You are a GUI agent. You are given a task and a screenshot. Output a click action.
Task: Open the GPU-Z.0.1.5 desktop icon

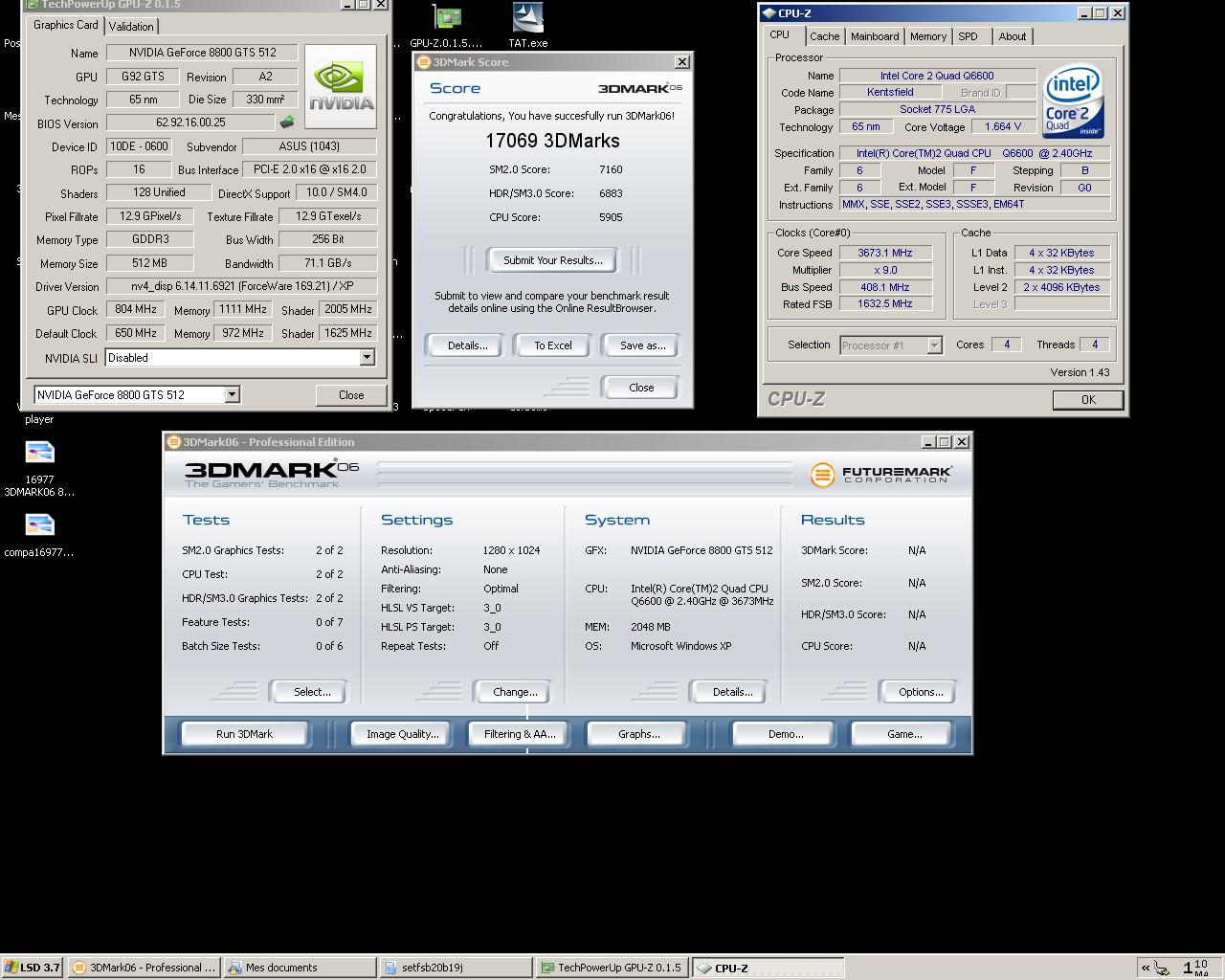tap(446, 26)
